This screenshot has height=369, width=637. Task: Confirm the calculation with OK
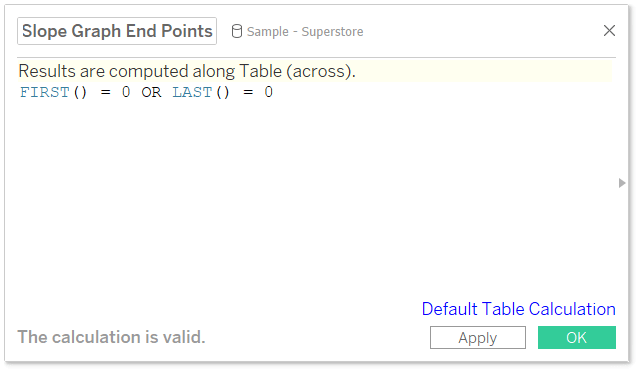577,337
